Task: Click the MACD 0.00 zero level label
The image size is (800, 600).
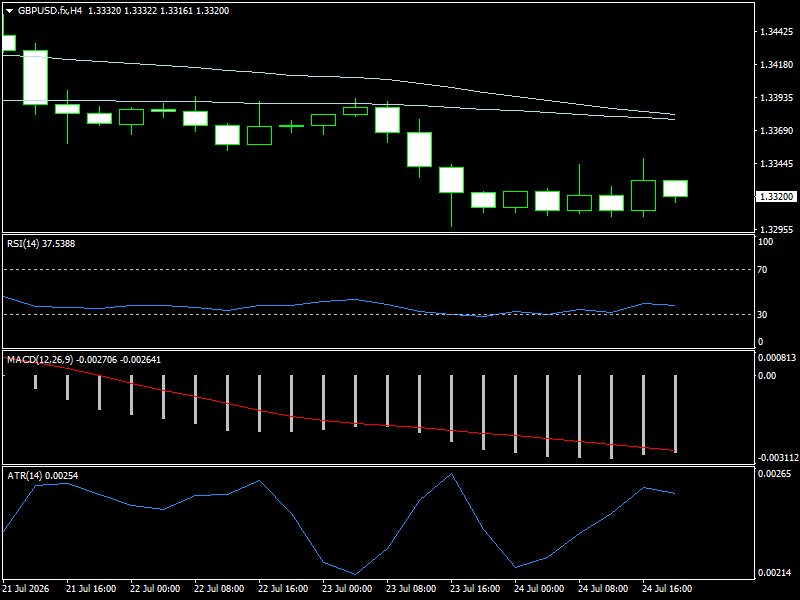Action: [x=767, y=376]
